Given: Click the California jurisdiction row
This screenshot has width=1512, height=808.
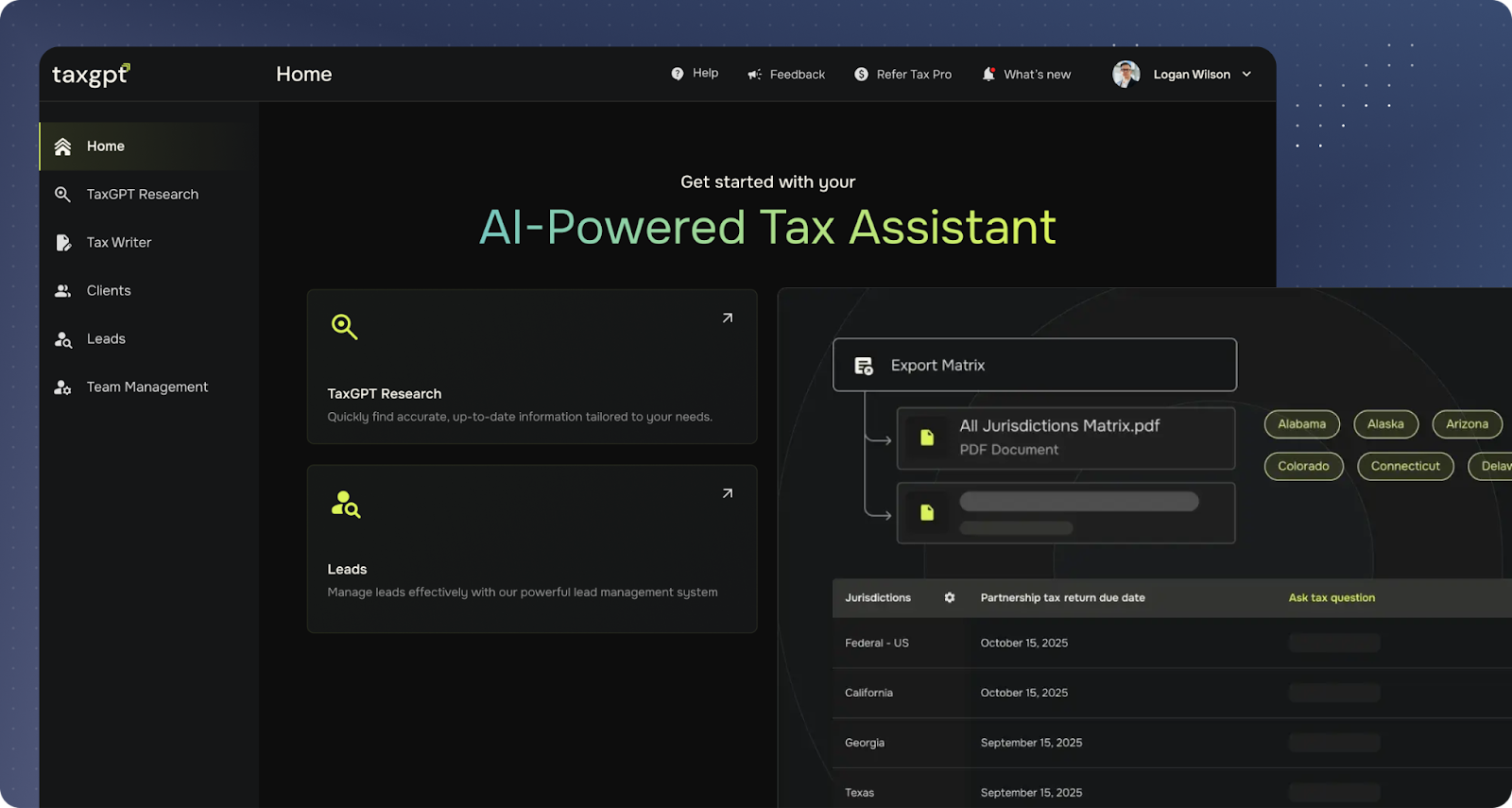Looking at the screenshot, I should click(1172, 694).
